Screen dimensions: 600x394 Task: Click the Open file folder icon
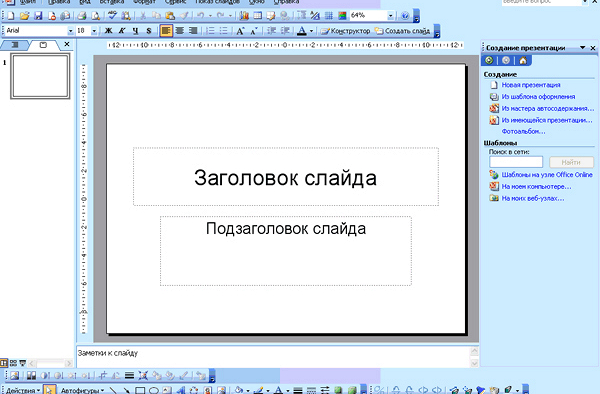(x=24, y=16)
